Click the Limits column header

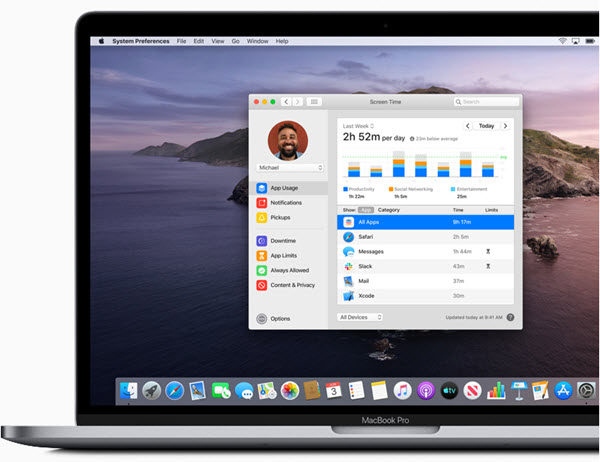tap(491, 210)
